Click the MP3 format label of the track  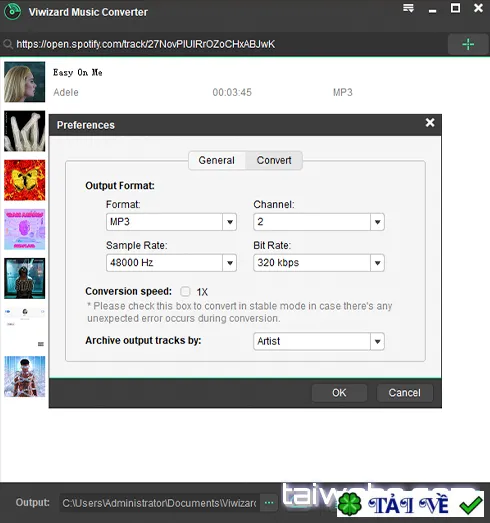pos(343,92)
